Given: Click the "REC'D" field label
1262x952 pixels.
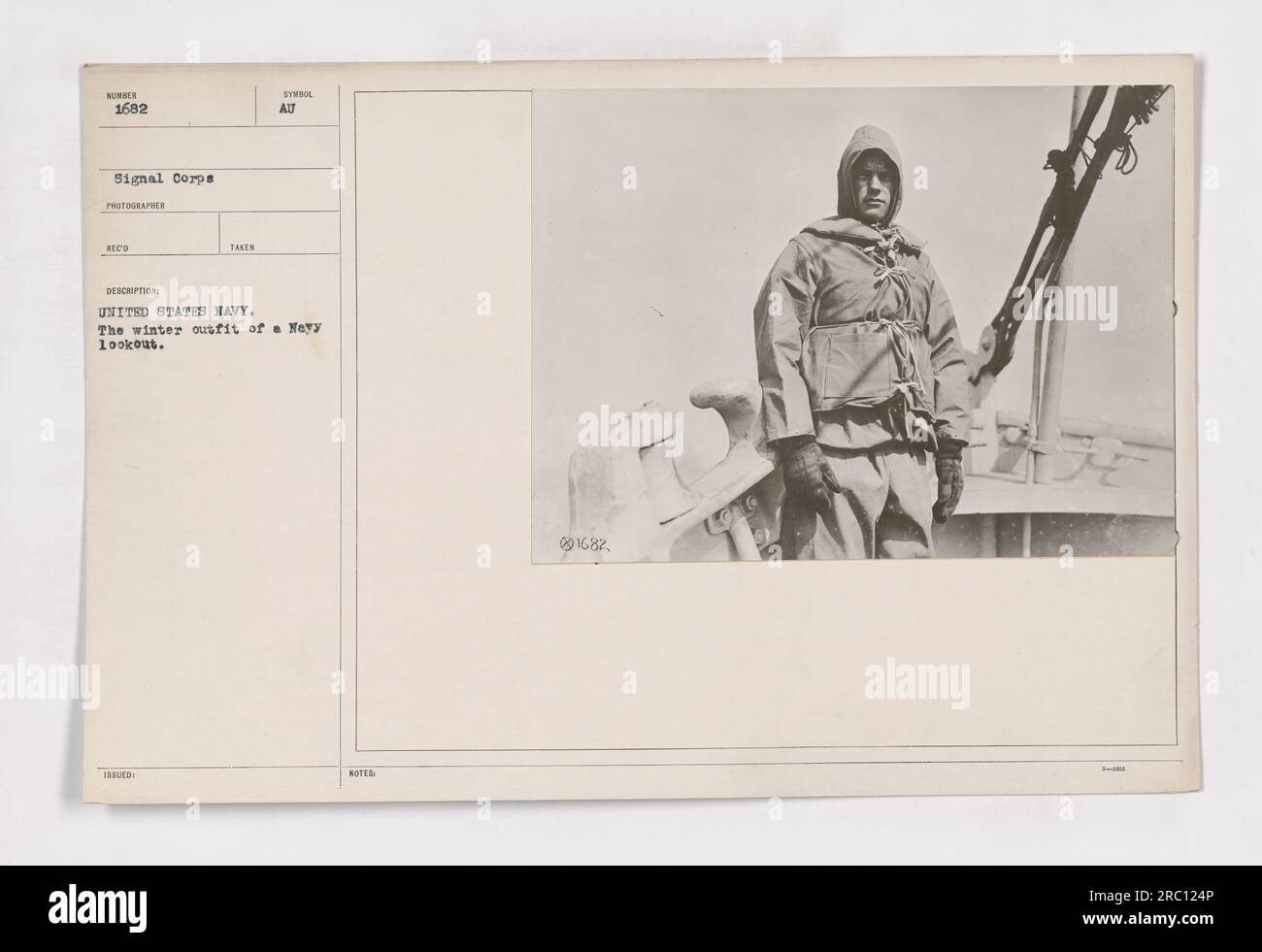Looking at the screenshot, I should coord(117,247).
